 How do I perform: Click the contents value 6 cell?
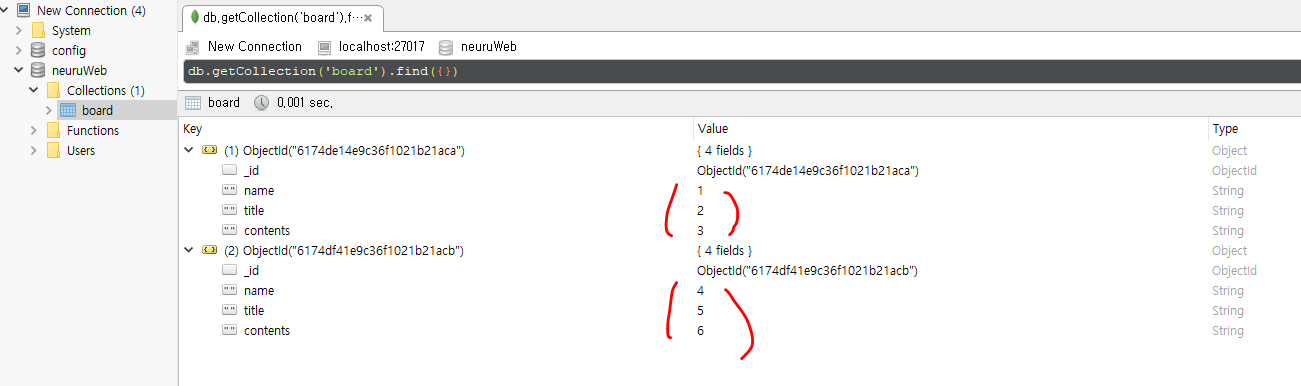(700, 331)
